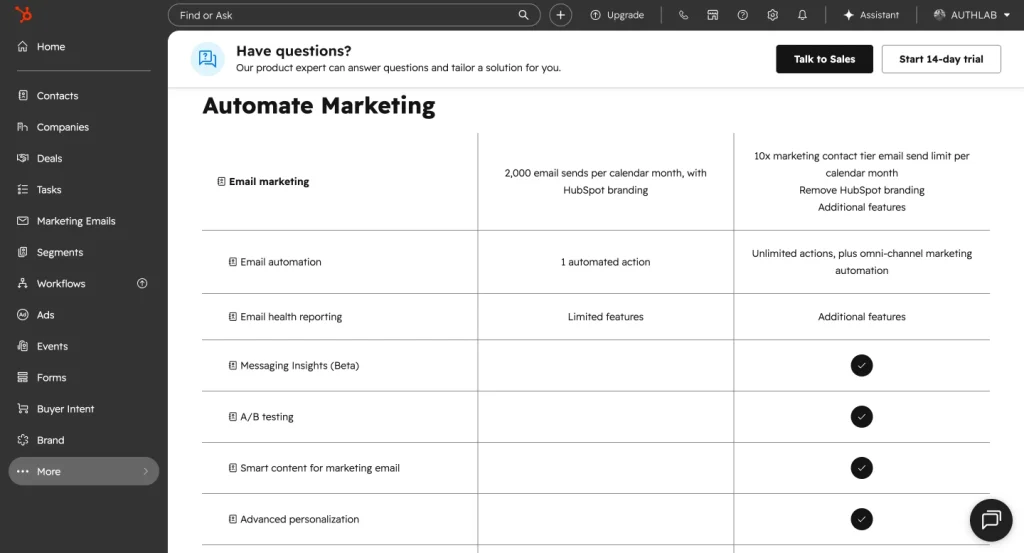Click the 'Email marketing' row label
Screen dimensions: 1024x553
269,182
